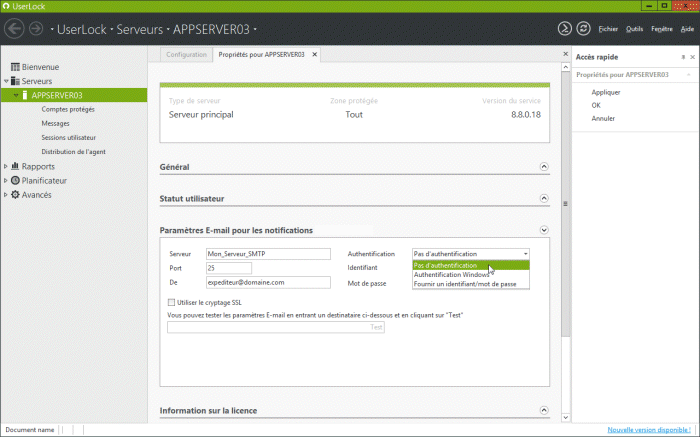
Task: Open the Authentification combo box arrow
Action: (525, 254)
